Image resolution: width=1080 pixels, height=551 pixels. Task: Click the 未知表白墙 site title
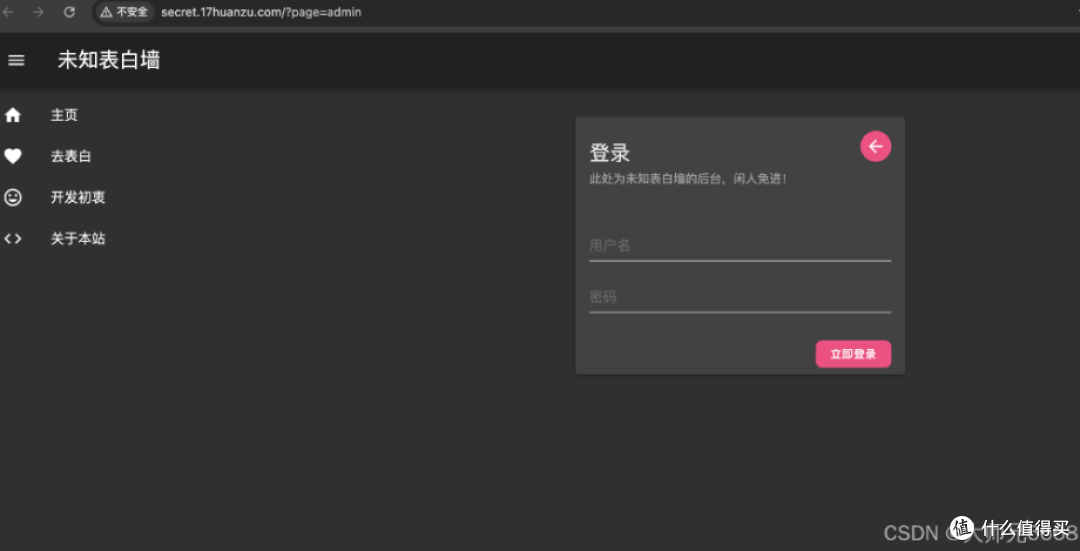click(109, 61)
